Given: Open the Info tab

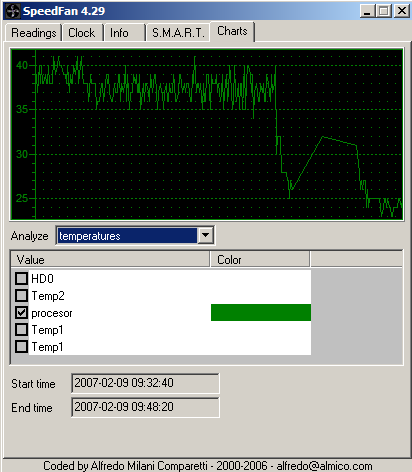Looking at the screenshot, I should 124,33.
